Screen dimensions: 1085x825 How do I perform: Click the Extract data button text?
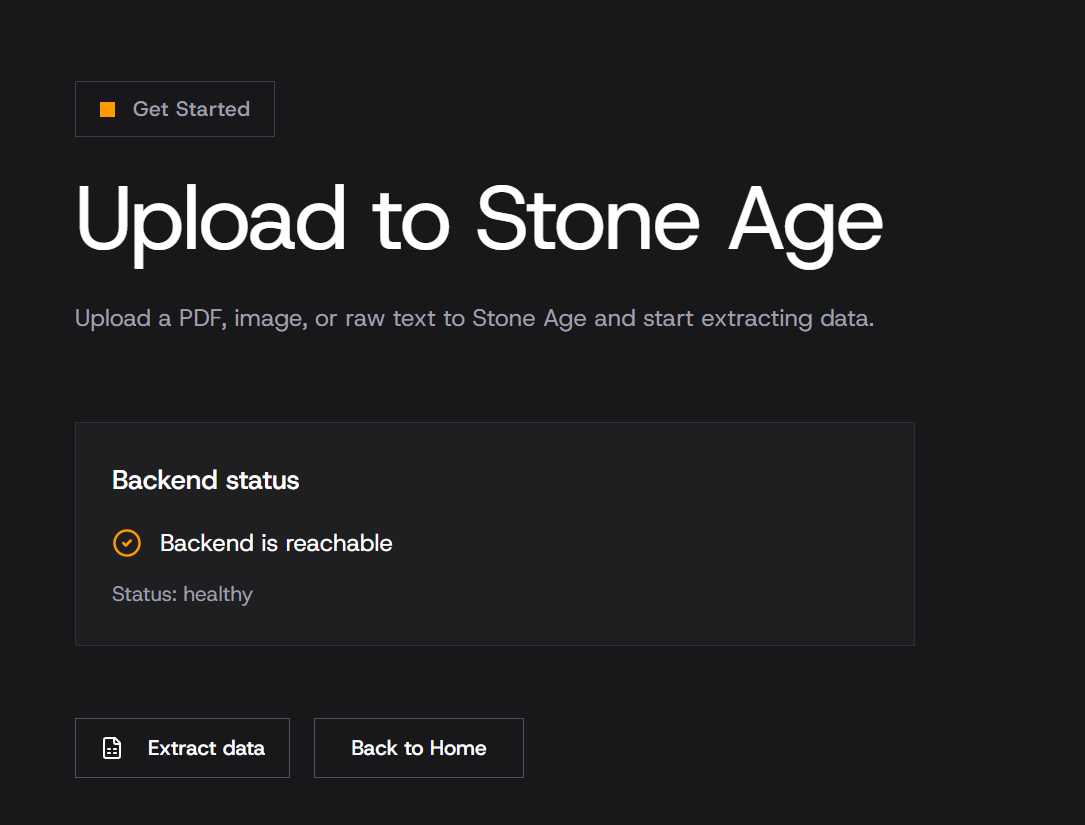pos(205,747)
